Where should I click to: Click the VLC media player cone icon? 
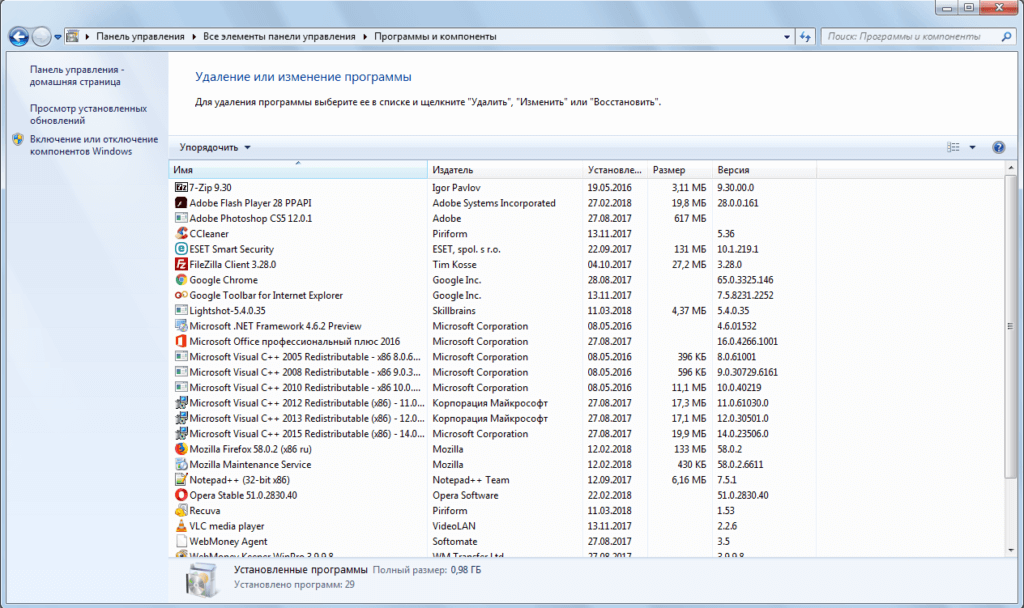[181, 526]
